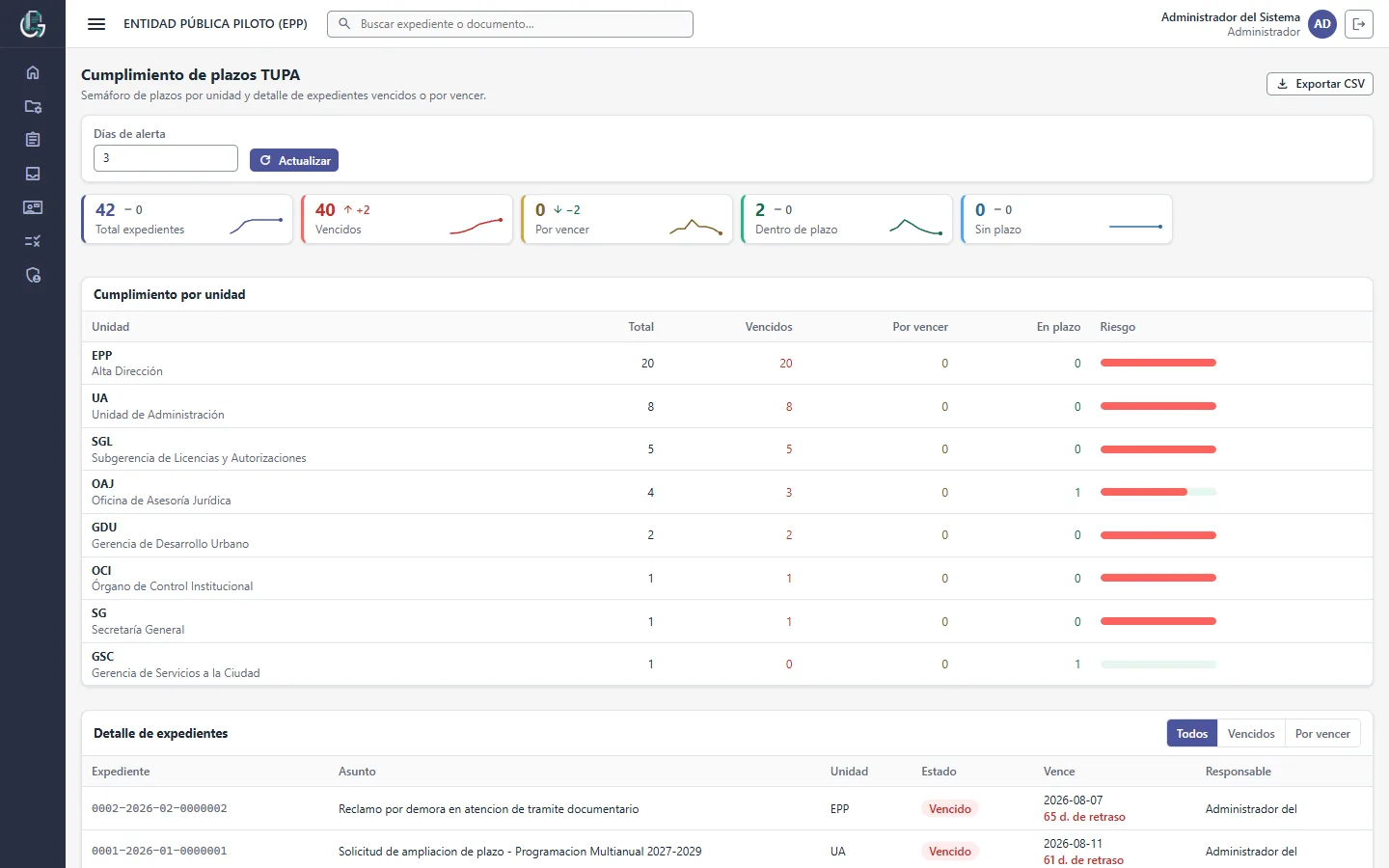Open the checklist sidebar icon
1389x868 pixels.
click(x=33, y=241)
